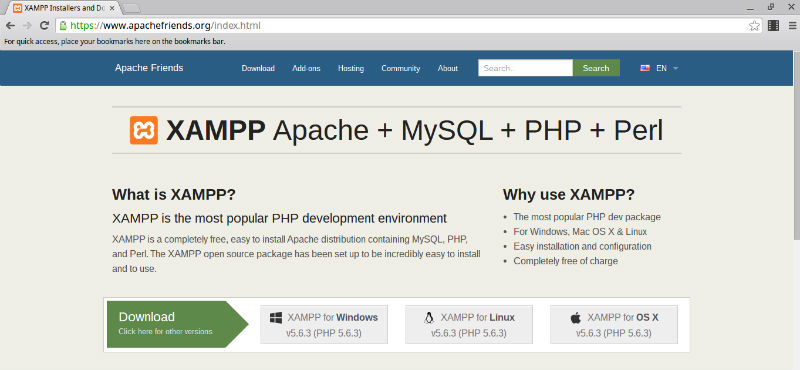800x370 pixels.
Task: Click the 'Why use XAMPP?' heading
Action: pos(569,194)
